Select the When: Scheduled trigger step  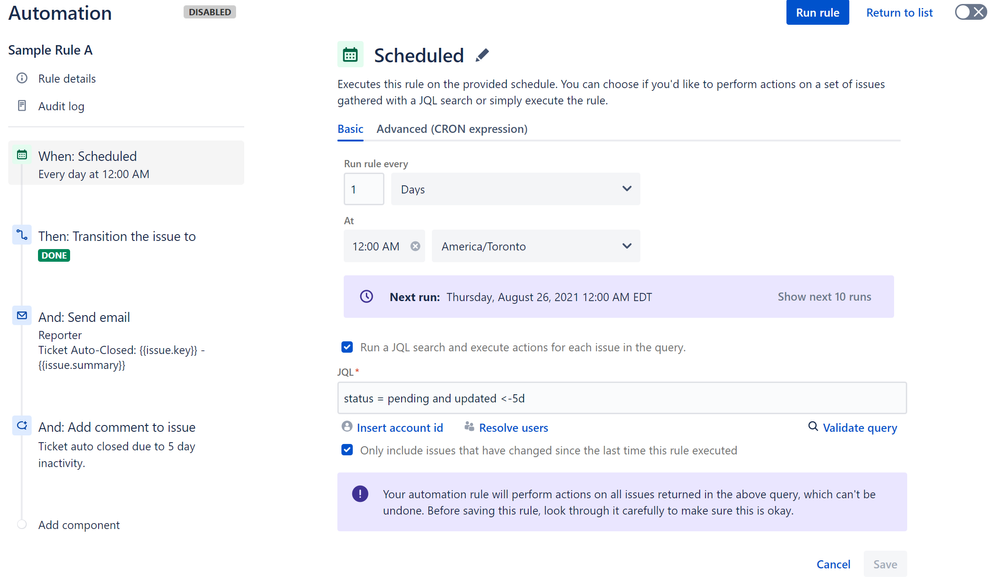126,163
